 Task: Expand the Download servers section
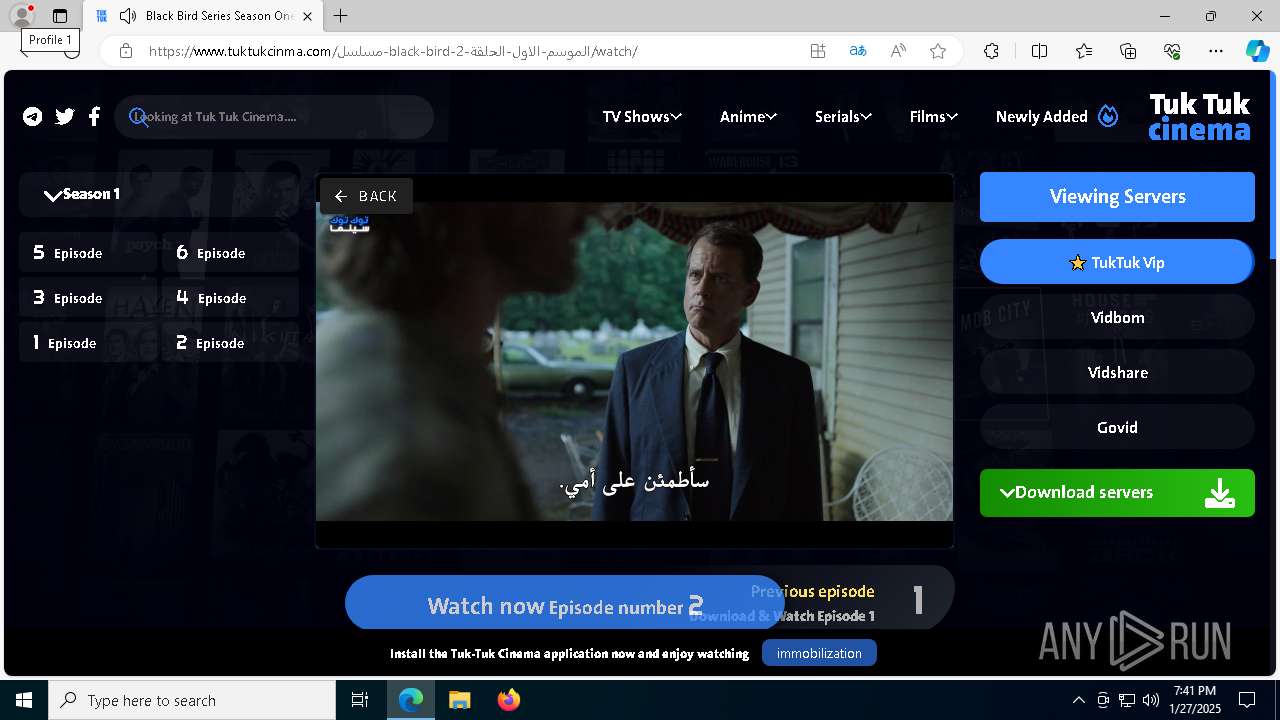pos(1117,493)
